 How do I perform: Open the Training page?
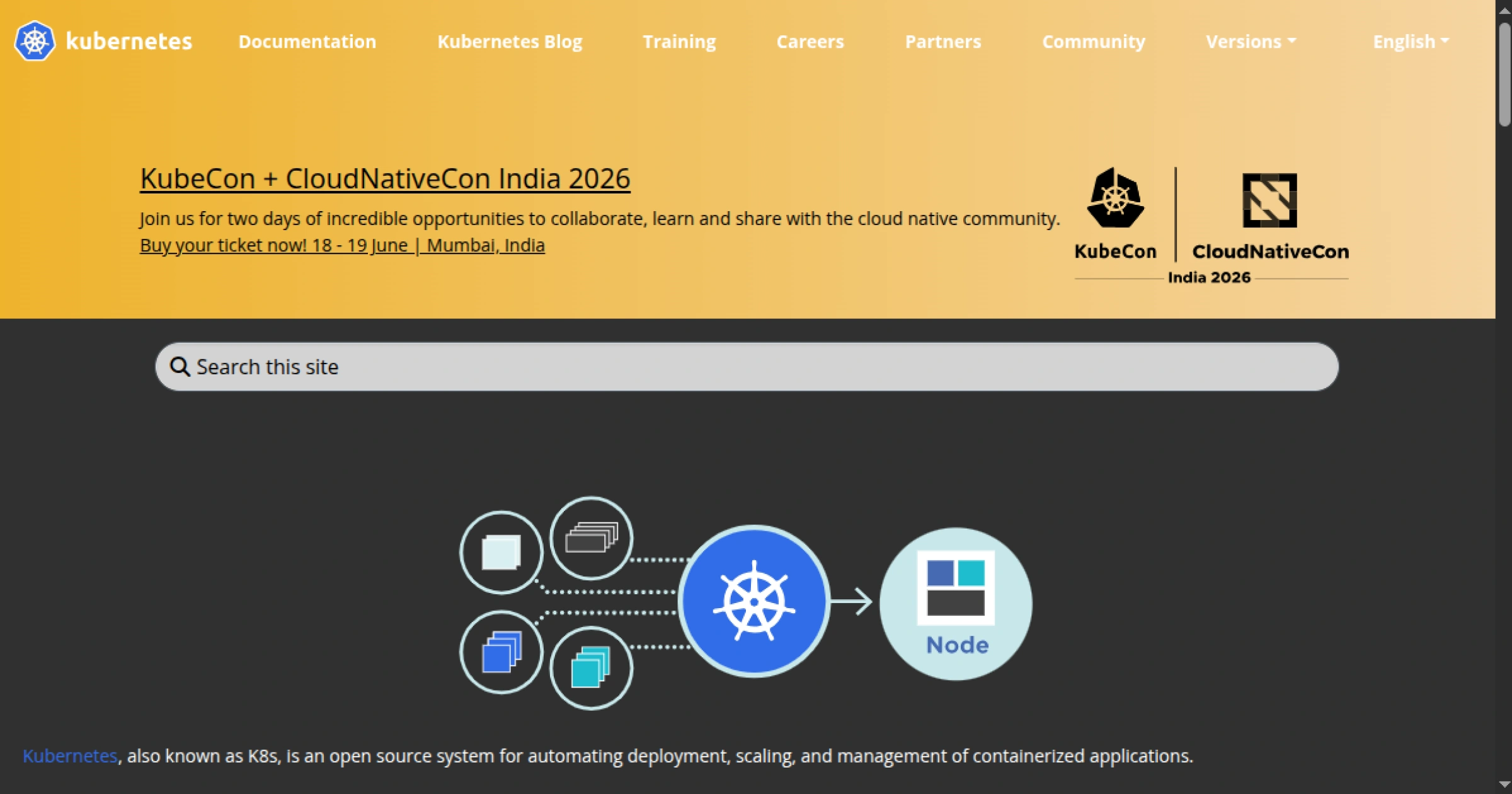click(679, 42)
